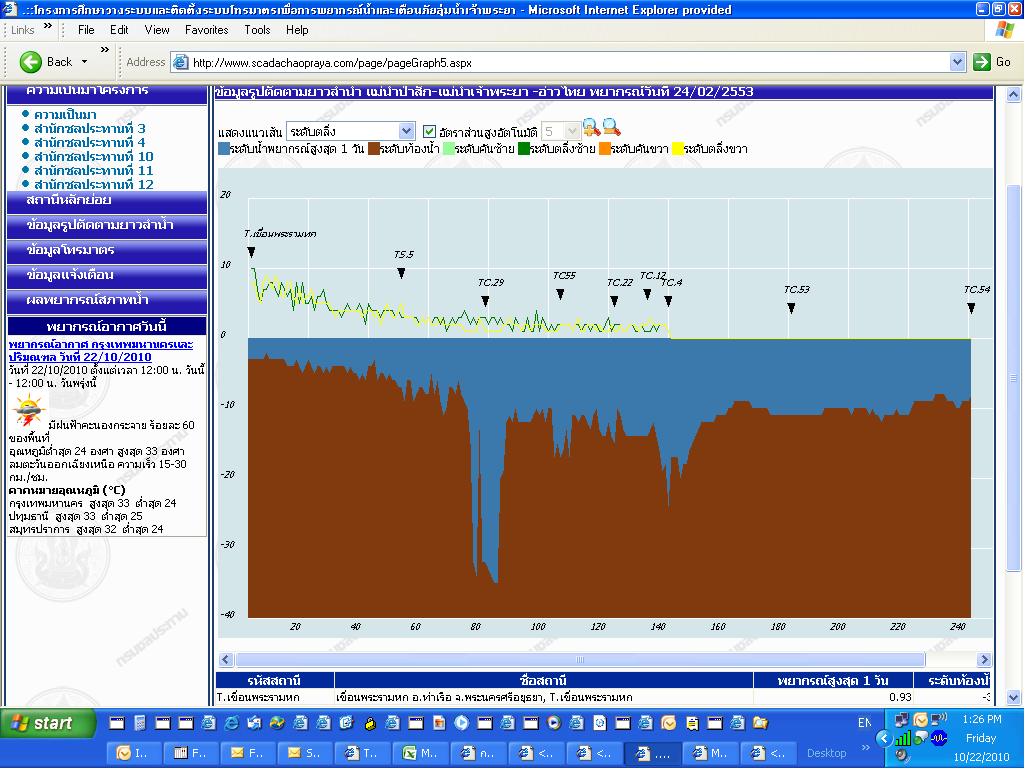The height and width of the screenshot is (771, 1027).
Task: Open the Favorites menu
Action: tap(206, 30)
